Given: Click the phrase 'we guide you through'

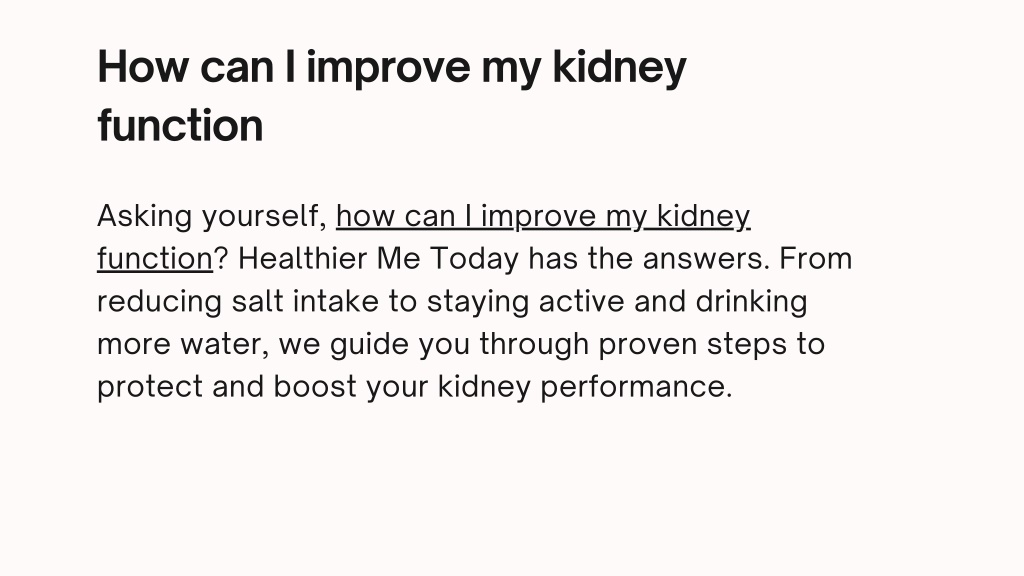Looking at the screenshot, I should click(434, 344).
